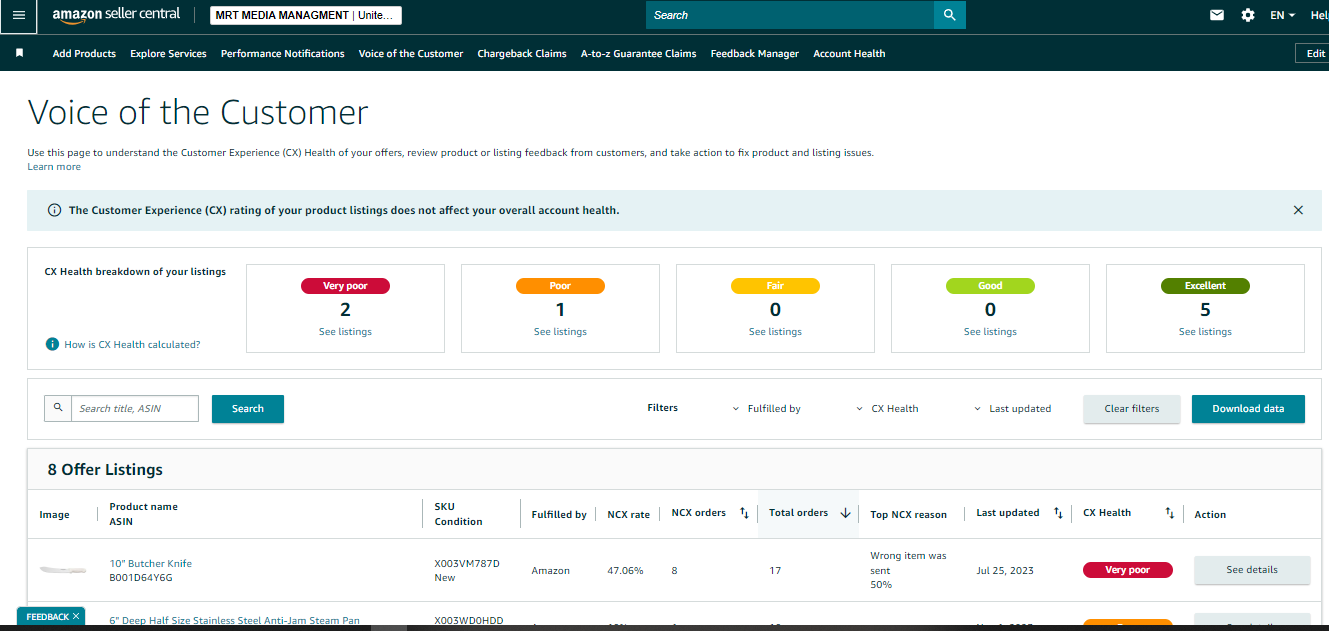See listings under Very poor
1329x631 pixels.
(345, 332)
